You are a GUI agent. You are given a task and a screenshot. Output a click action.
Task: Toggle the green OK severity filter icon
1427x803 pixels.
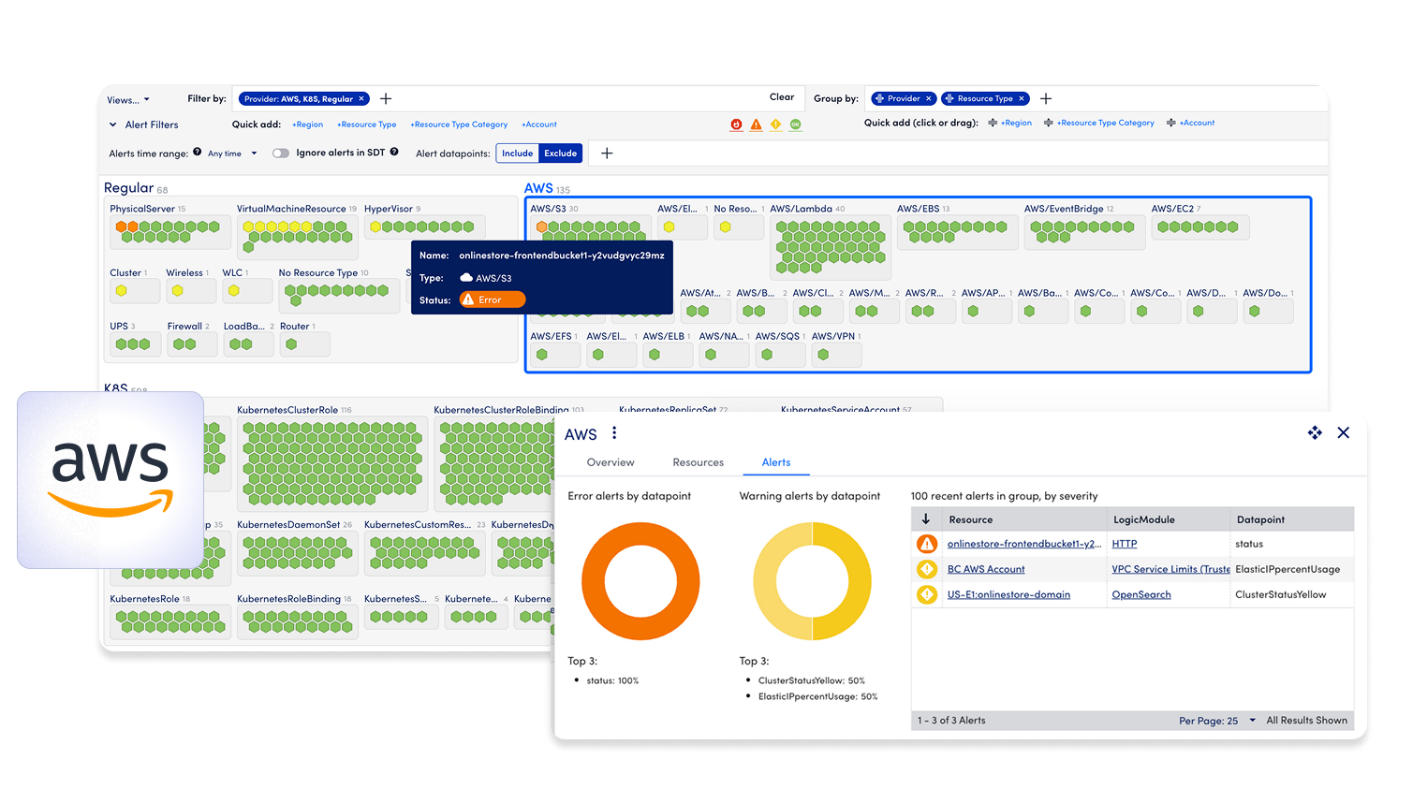point(796,124)
